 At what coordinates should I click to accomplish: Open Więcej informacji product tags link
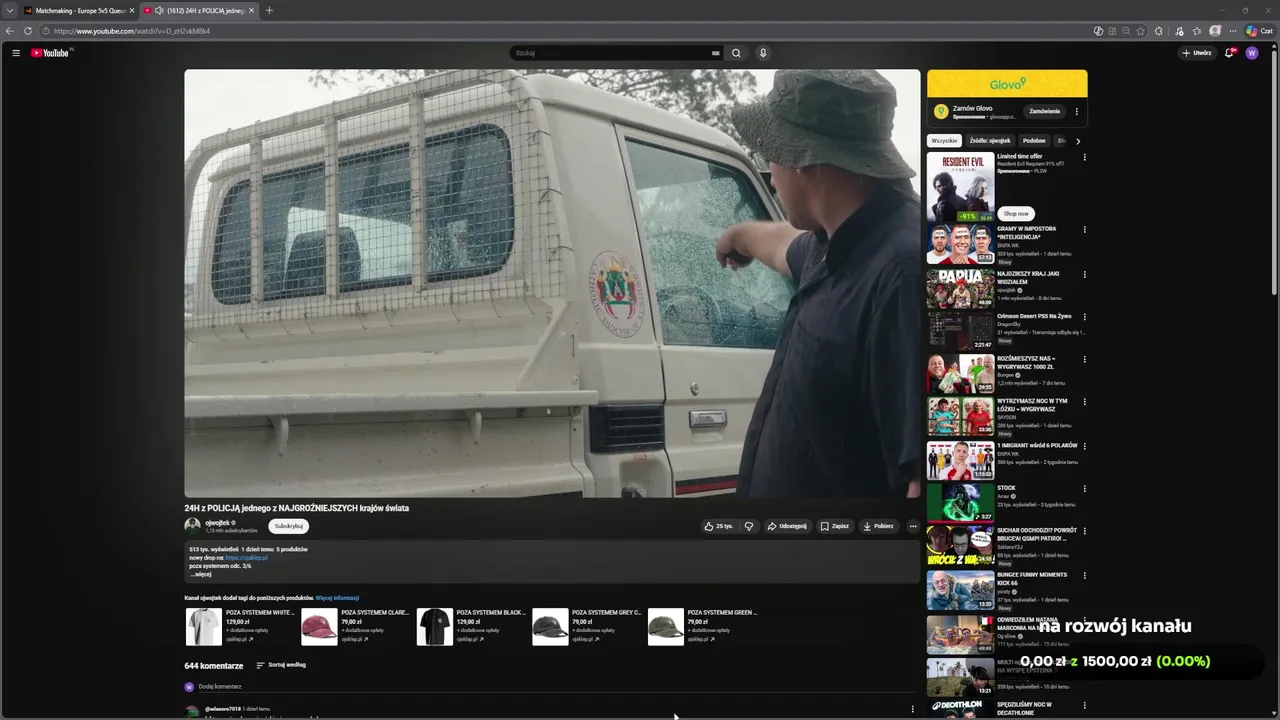point(337,598)
